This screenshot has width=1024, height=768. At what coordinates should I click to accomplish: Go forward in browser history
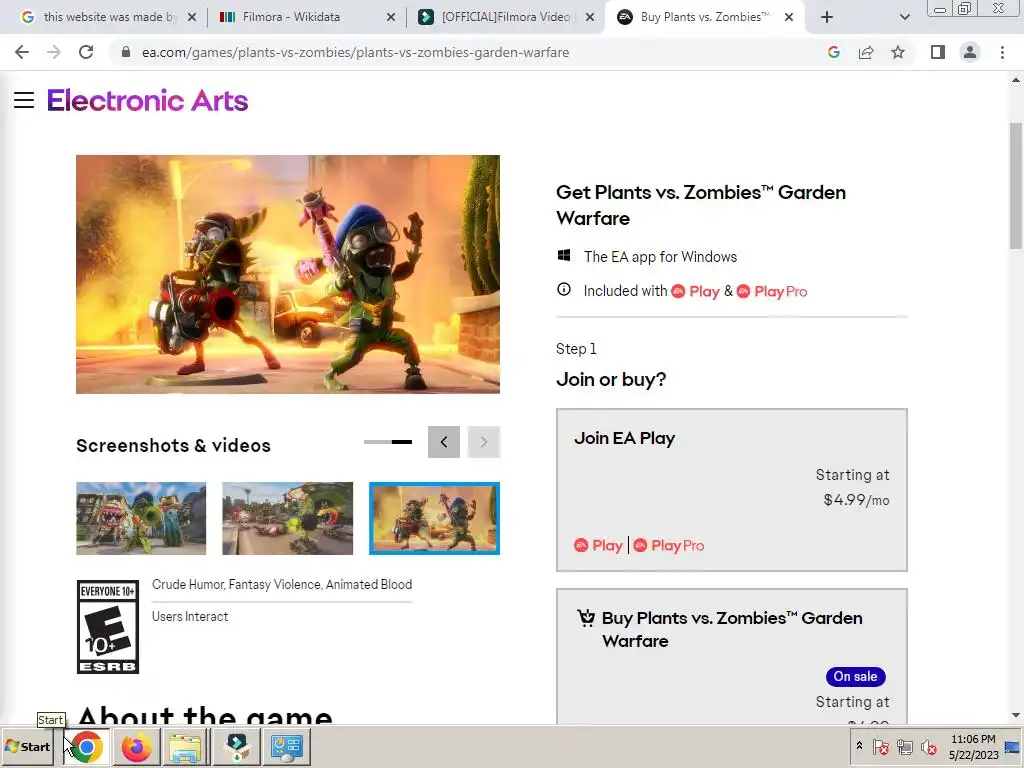pyautogui.click(x=54, y=52)
